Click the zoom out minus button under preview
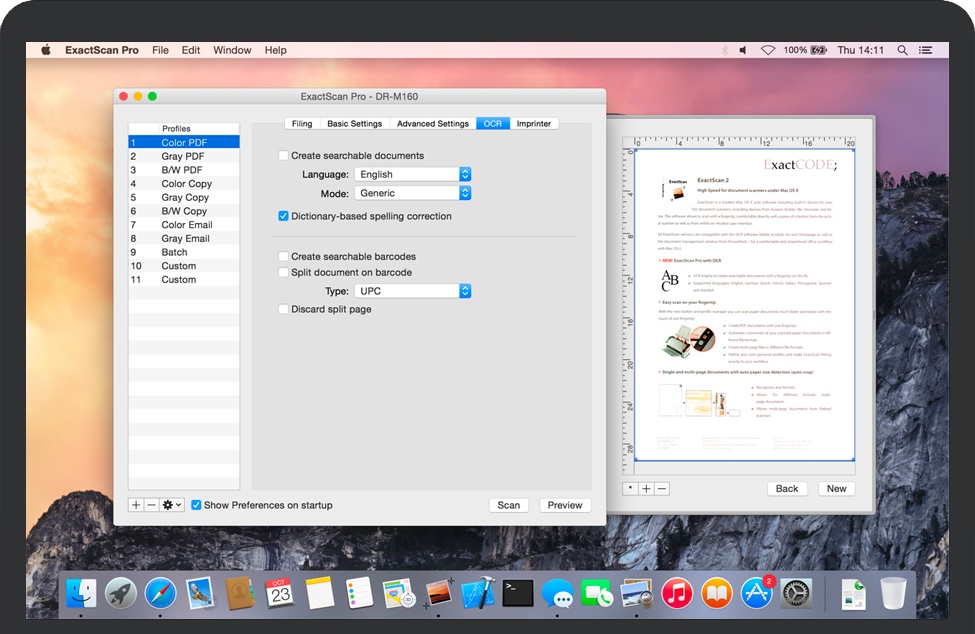The height and width of the screenshot is (634, 975). click(661, 489)
